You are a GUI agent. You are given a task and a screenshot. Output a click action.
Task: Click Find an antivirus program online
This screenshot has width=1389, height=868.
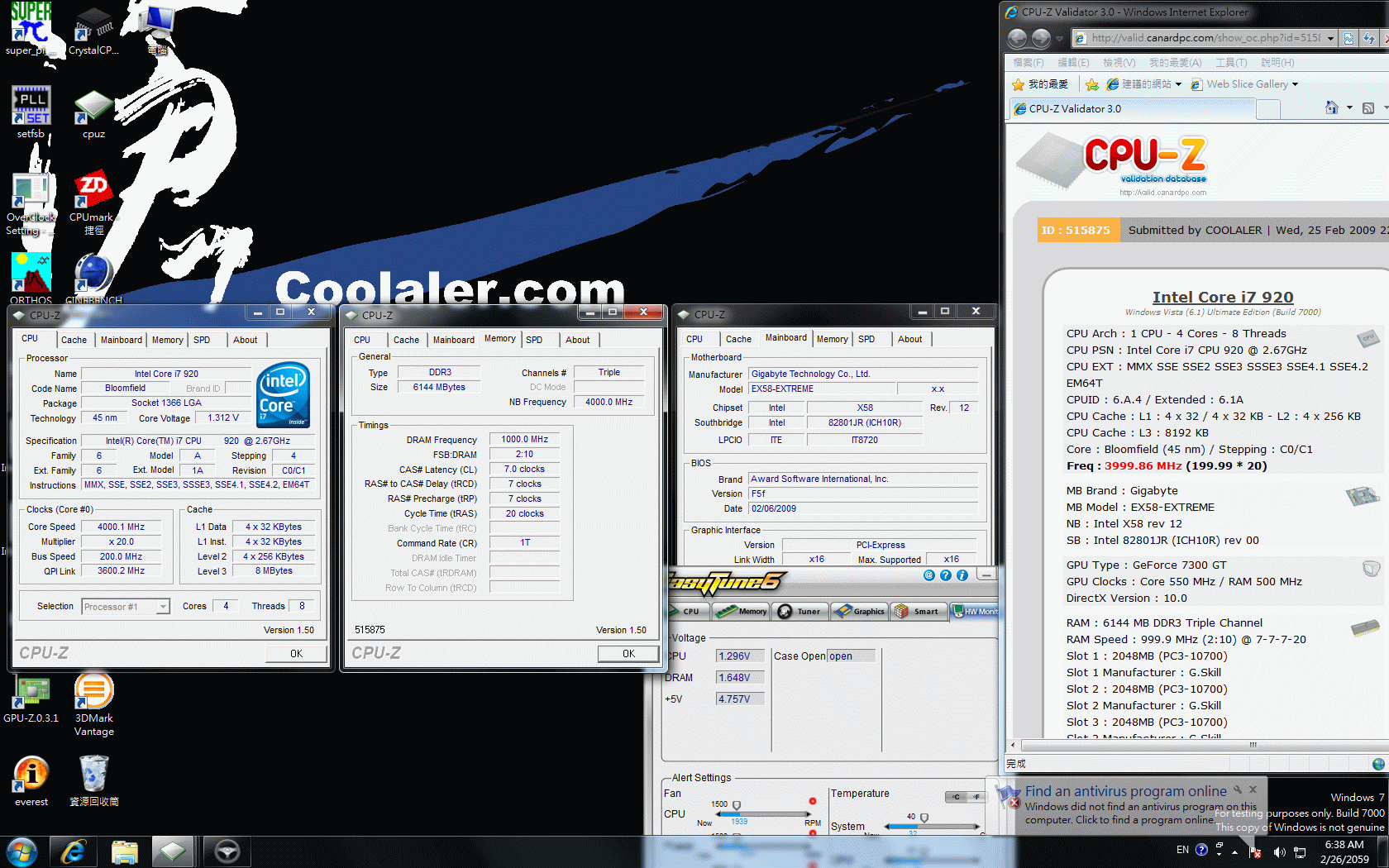click(x=1125, y=791)
